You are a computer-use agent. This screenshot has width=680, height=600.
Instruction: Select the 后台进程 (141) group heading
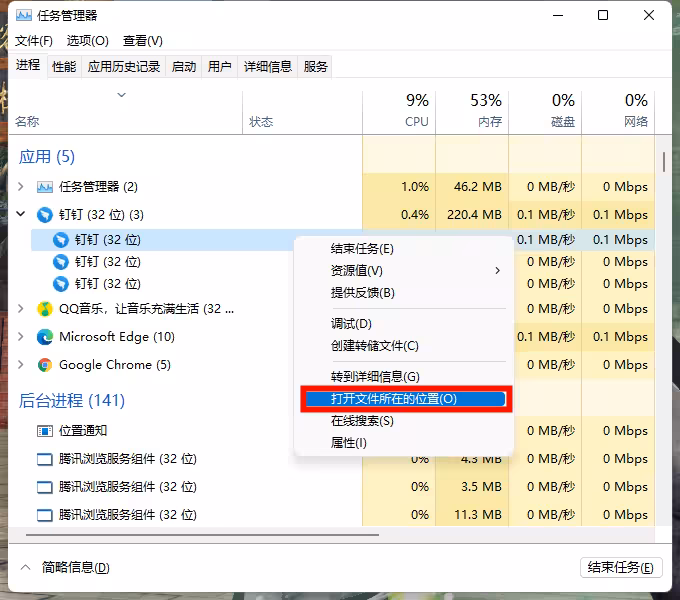(72, 401)
